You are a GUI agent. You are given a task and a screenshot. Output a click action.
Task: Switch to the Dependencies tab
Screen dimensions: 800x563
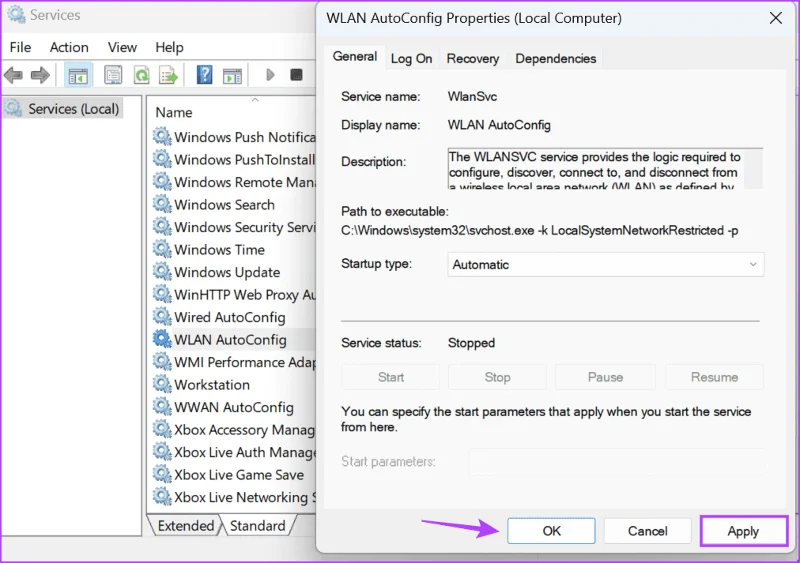point(556,59)
